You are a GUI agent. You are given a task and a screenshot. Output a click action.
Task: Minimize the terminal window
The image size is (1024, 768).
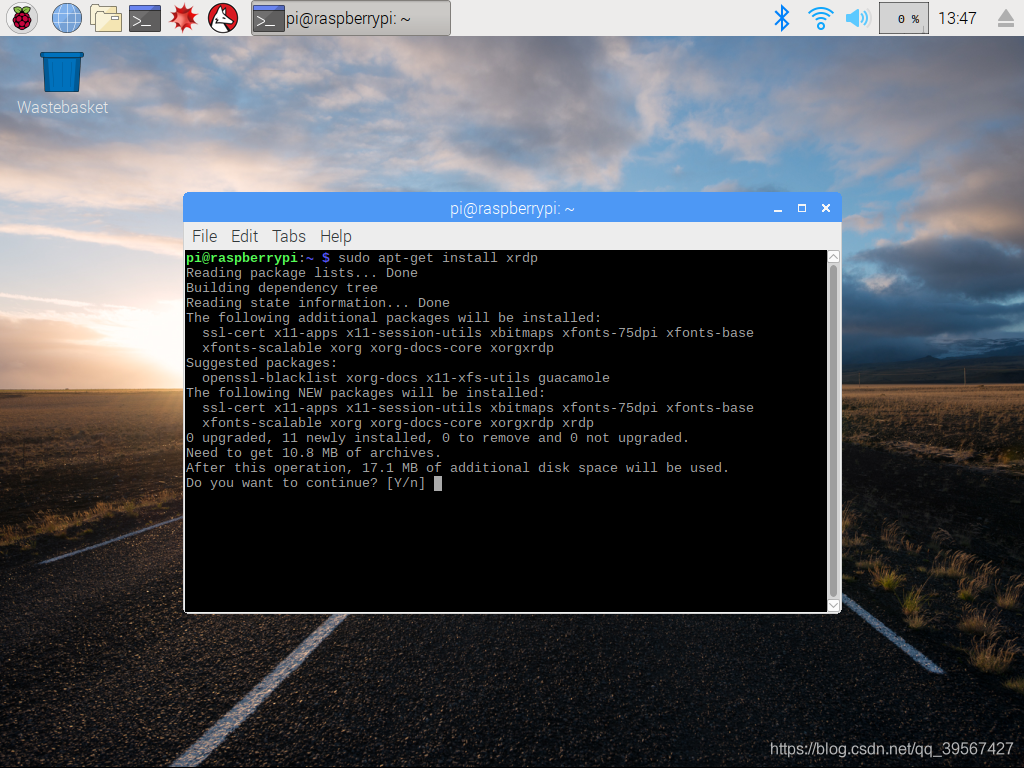(x=778, y=208)
